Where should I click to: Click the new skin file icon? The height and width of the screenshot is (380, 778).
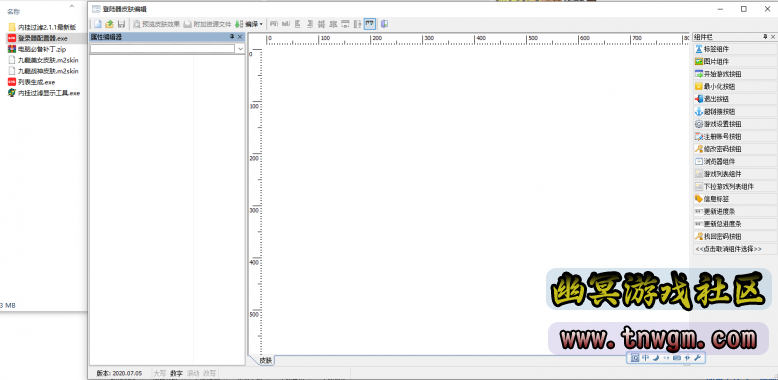(x=98, y=24)
